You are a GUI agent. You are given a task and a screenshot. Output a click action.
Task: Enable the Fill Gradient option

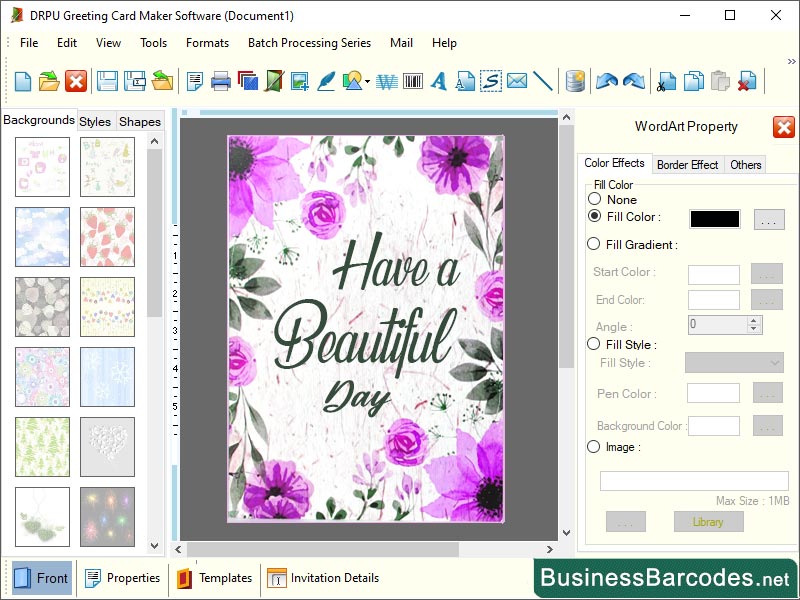[x=597, y=244]
